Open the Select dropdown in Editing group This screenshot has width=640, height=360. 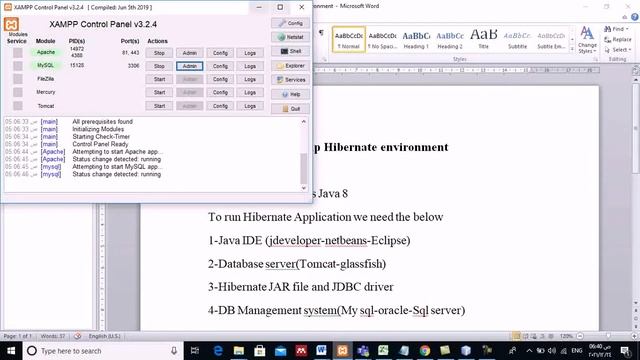tap(618, 50)
